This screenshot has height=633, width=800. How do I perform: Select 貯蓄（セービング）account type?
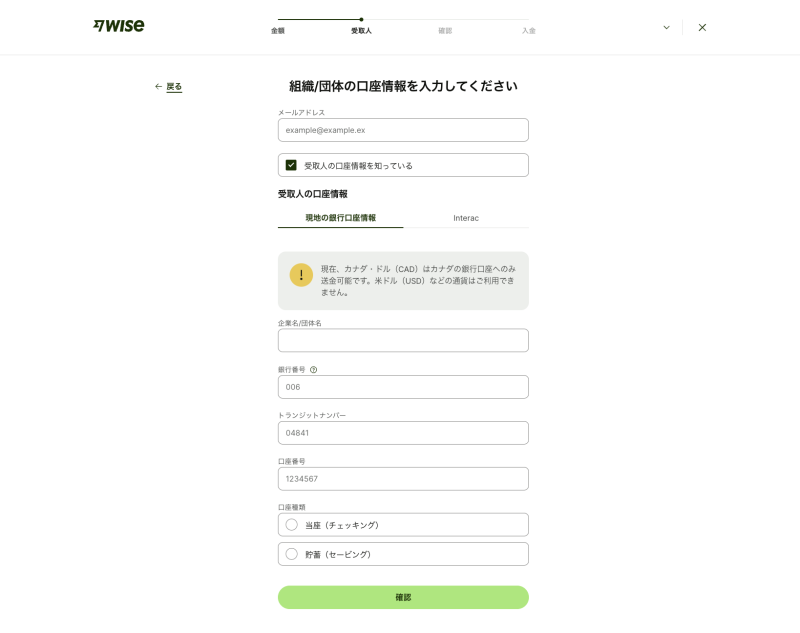tap(292, 554)
